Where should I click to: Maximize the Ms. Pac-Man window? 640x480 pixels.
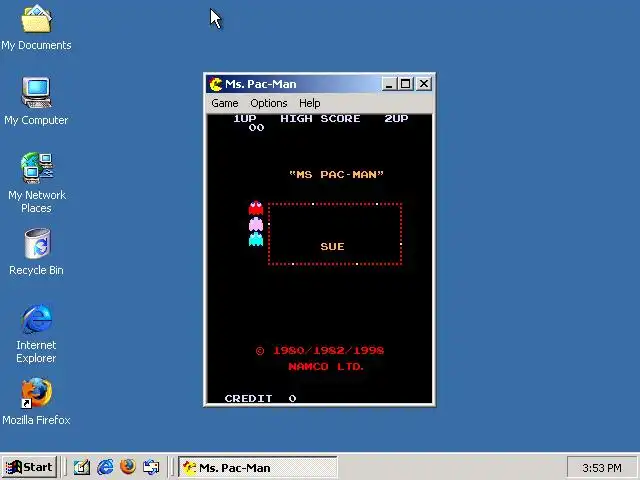click(x=405, y=84)
